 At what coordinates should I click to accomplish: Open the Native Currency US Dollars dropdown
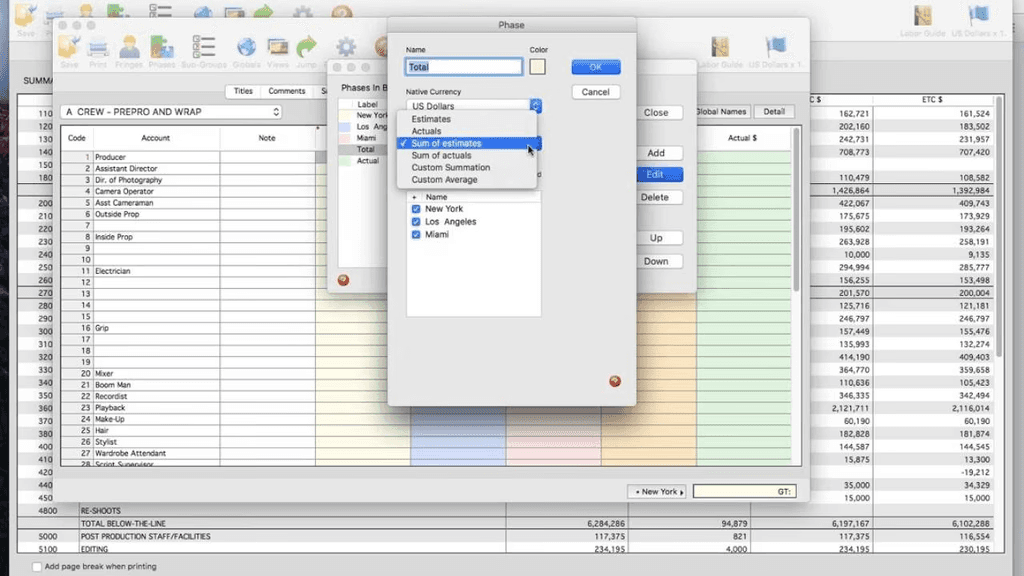pos(473,106)
